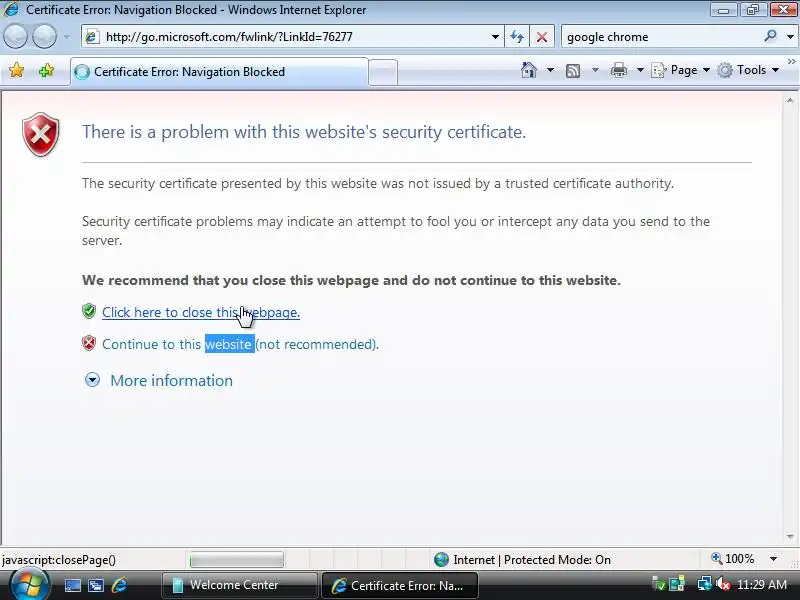Click the search box containing google chrome

pyautogui.click(x=661, y=37)
